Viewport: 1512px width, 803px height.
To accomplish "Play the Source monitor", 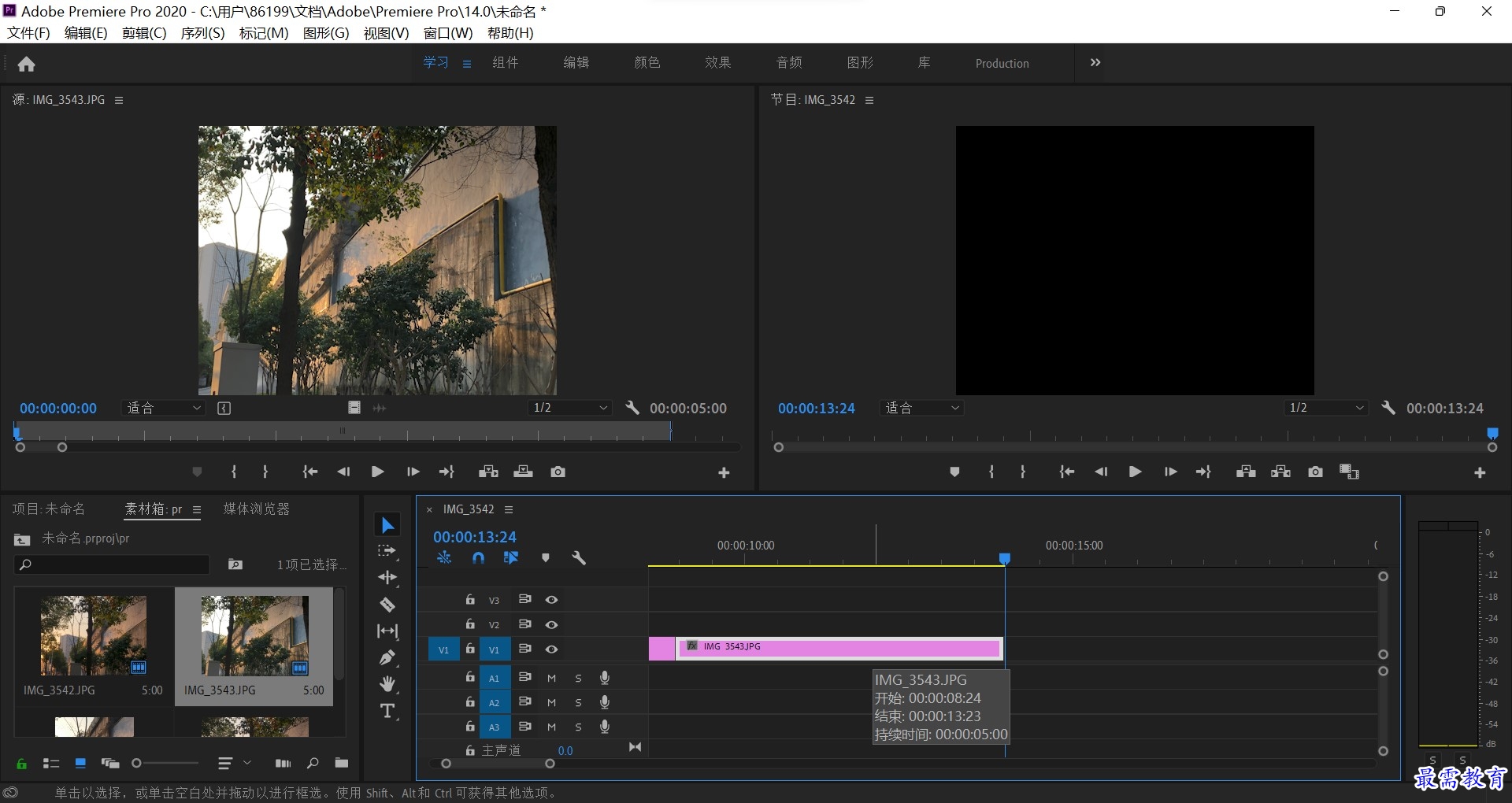I will [x=377, y=472].
